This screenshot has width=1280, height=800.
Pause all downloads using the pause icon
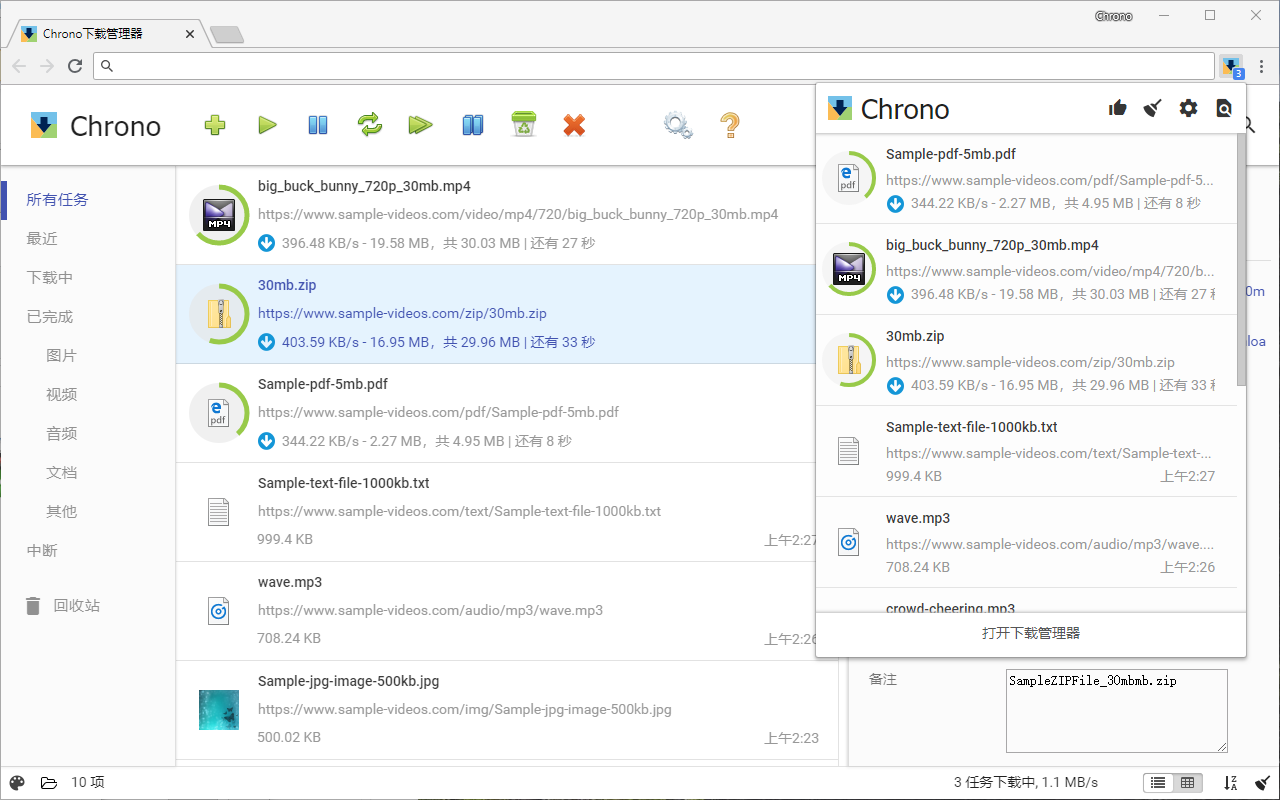(317, 125)
